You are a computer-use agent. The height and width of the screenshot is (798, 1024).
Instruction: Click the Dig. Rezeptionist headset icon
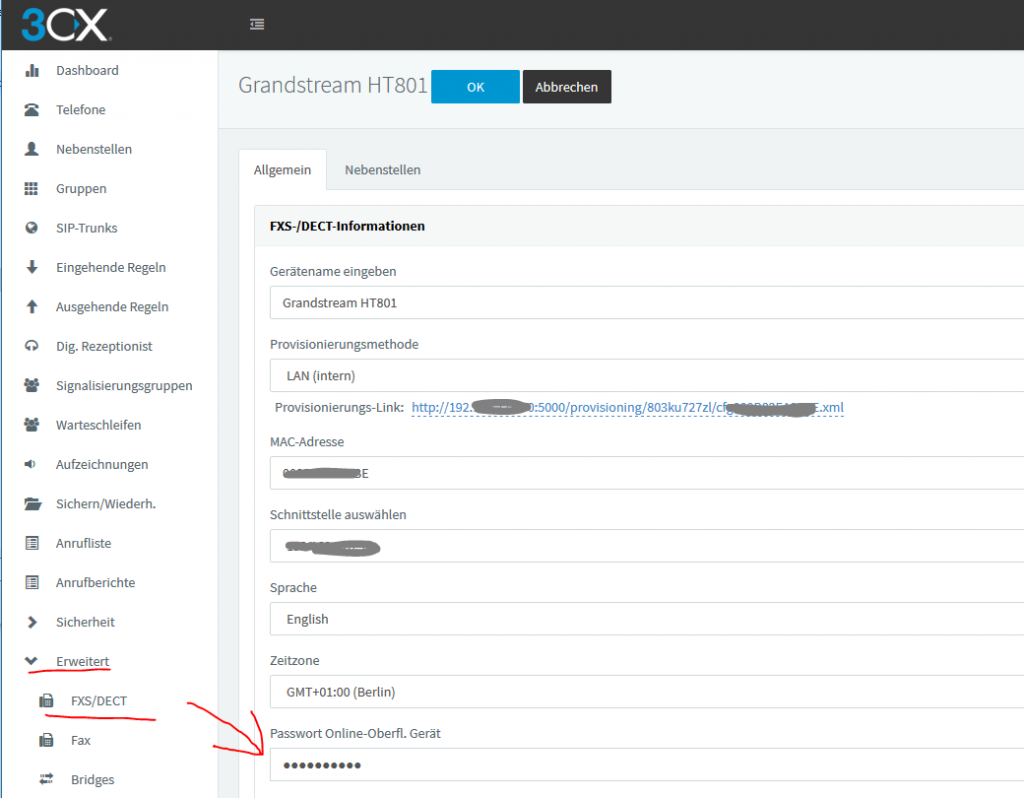coord(31,346)
